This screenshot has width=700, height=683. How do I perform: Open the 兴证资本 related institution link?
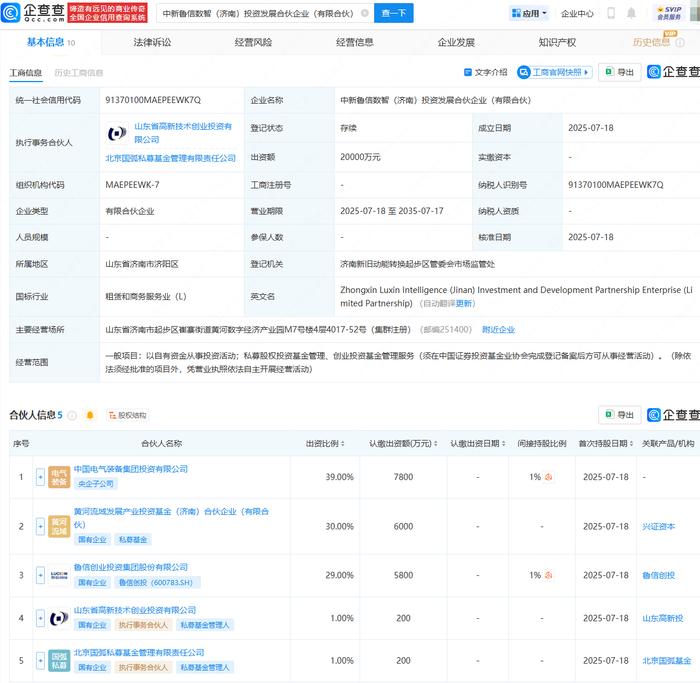[x=658, y=527]
